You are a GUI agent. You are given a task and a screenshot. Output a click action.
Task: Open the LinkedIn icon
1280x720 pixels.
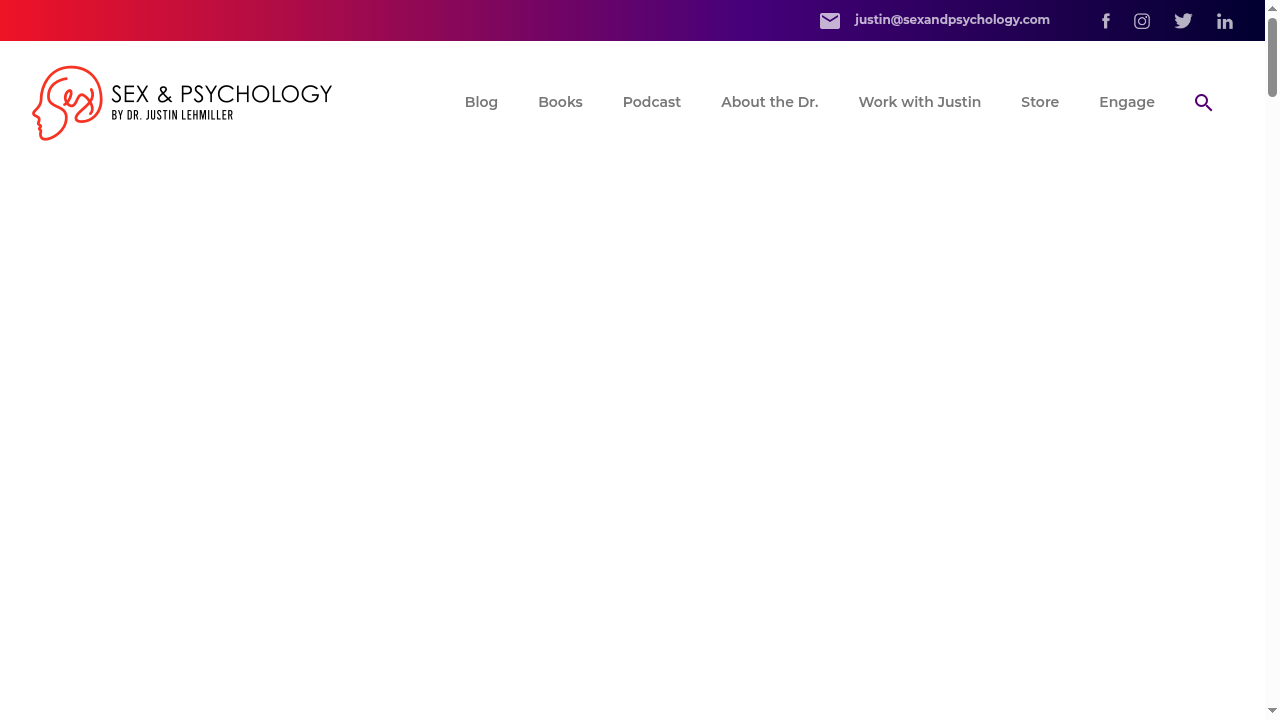[1225, 20]
